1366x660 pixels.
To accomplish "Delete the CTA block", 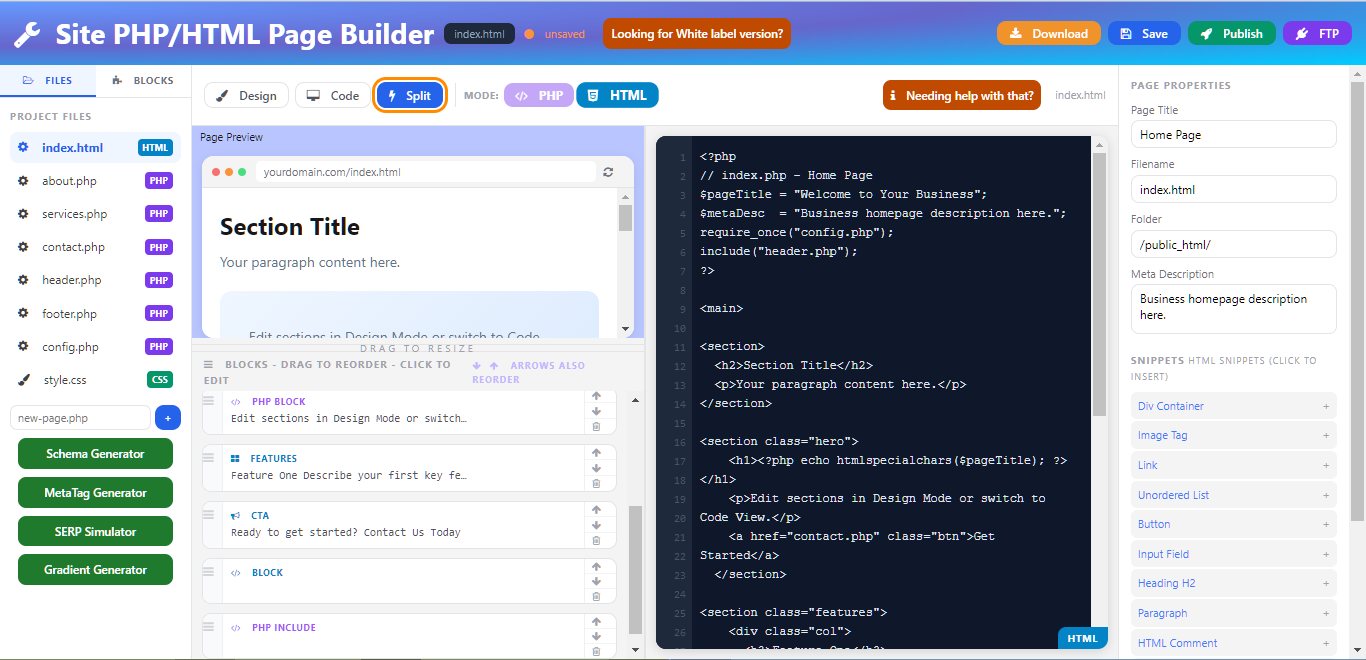I will click(x=596, y=540).
